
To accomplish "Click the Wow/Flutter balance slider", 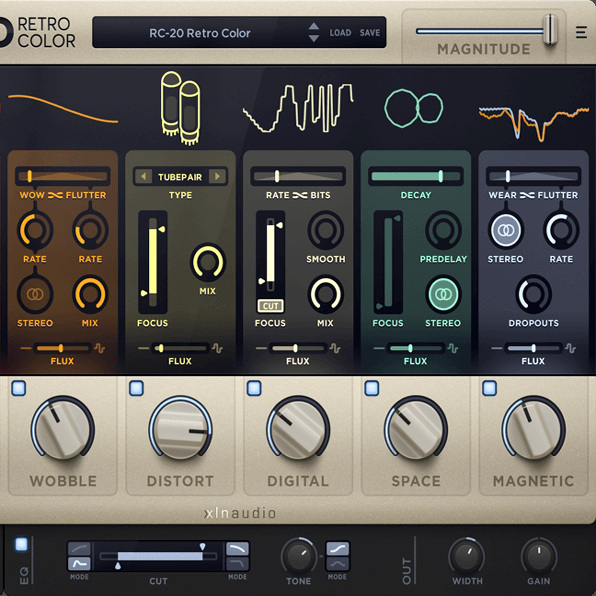I will pyautogui.click(x=63, y=176).
